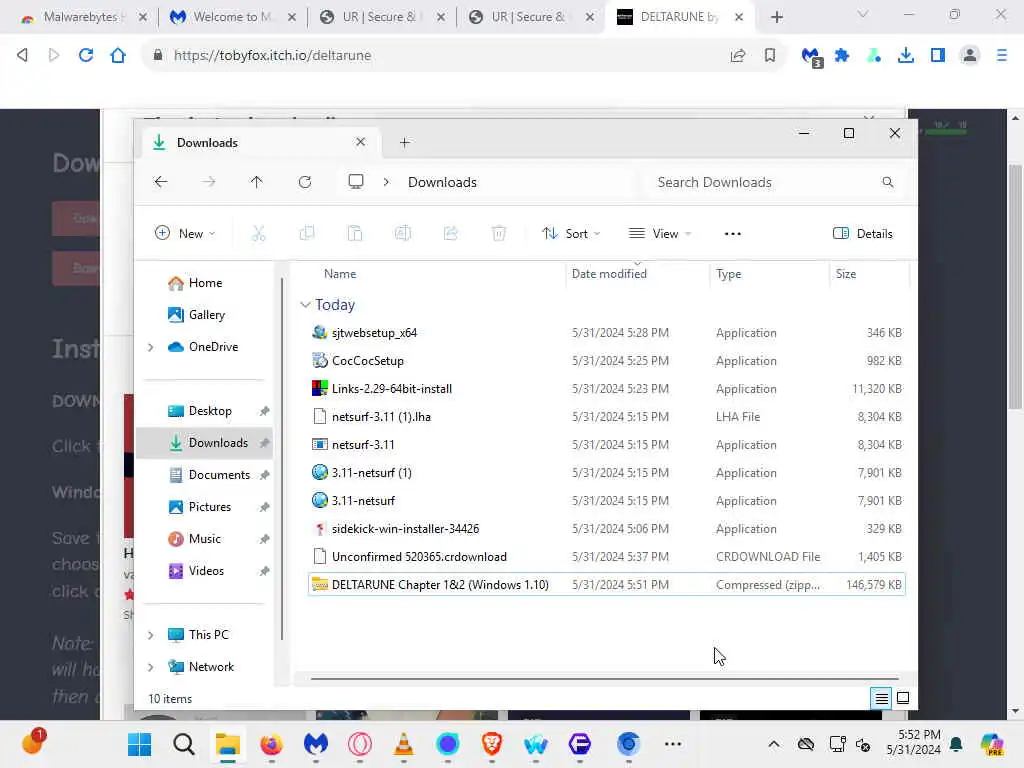The image size is (1024, 768).
Task: Open Windows Start menu
Action: click(x=139, y=744)
